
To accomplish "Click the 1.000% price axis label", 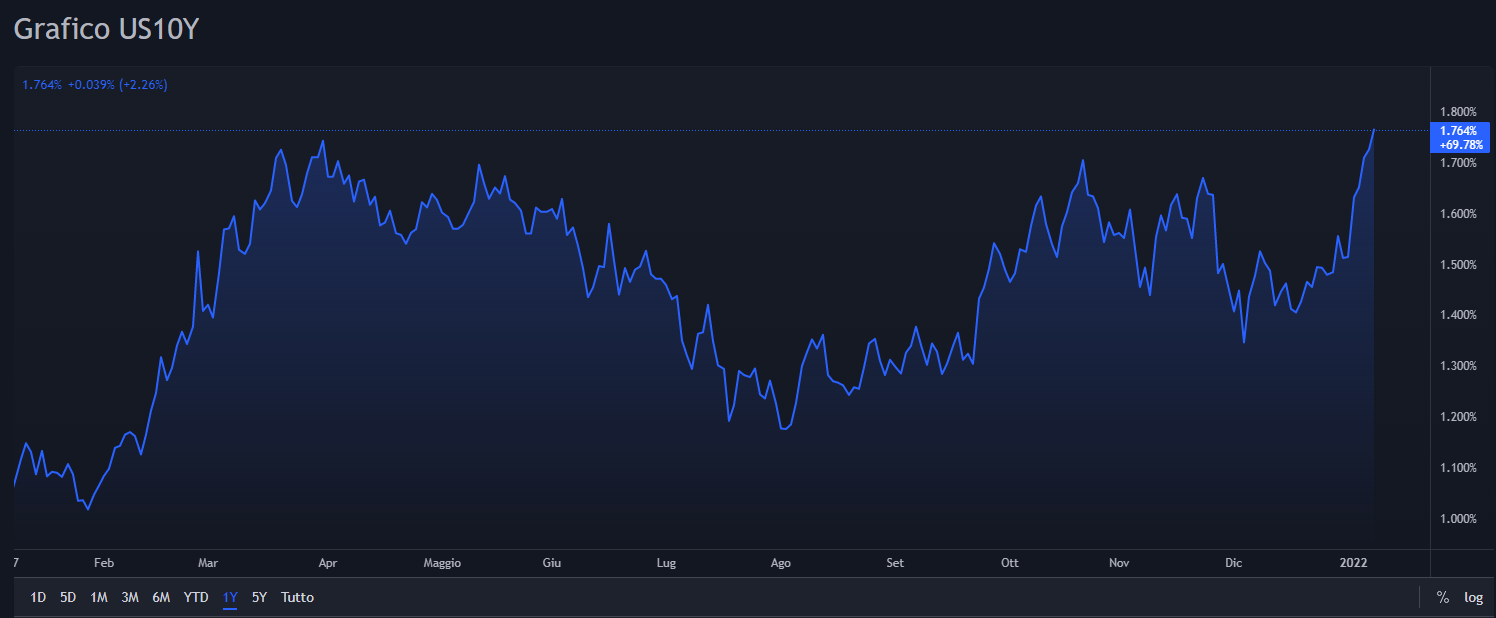I will point(1458,519).
